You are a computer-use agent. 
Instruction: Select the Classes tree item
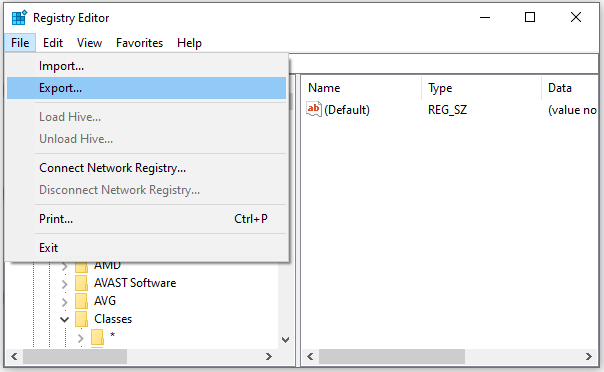pyautogui.click(x=113, y=319)
